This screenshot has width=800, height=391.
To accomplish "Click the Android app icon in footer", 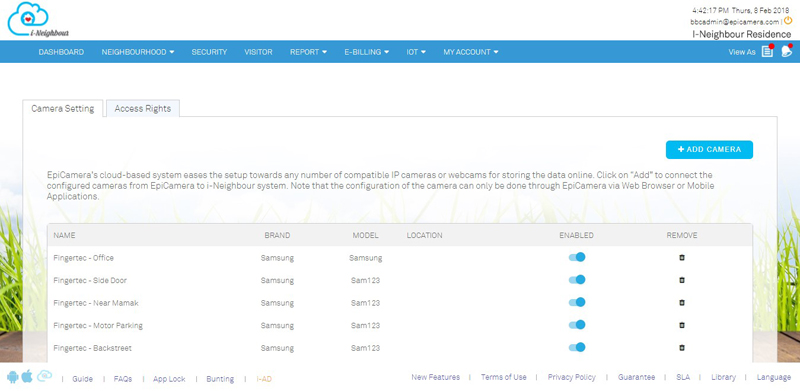I will (x=13, y=377).
